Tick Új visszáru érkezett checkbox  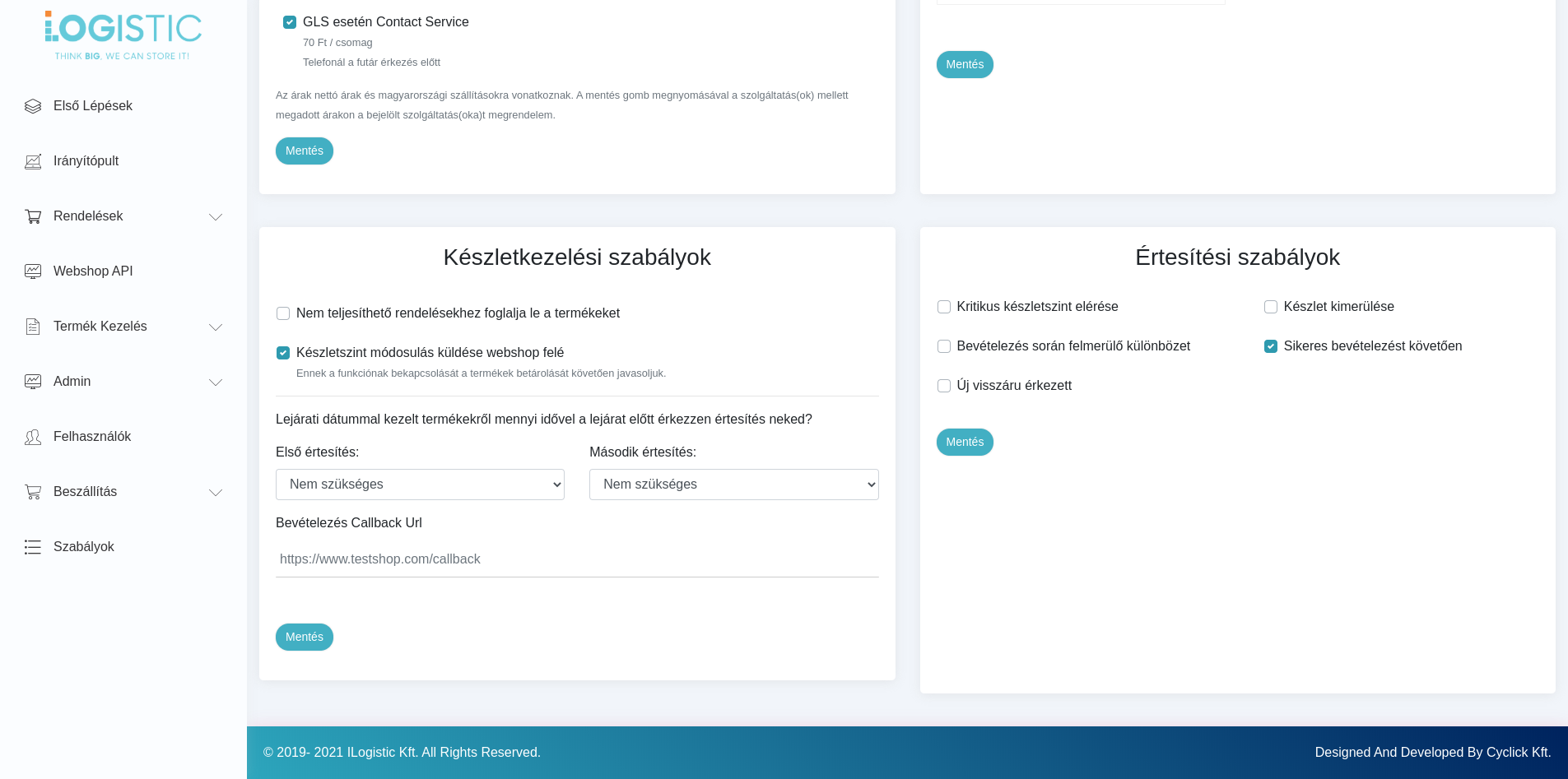click(x=944, y=386)
